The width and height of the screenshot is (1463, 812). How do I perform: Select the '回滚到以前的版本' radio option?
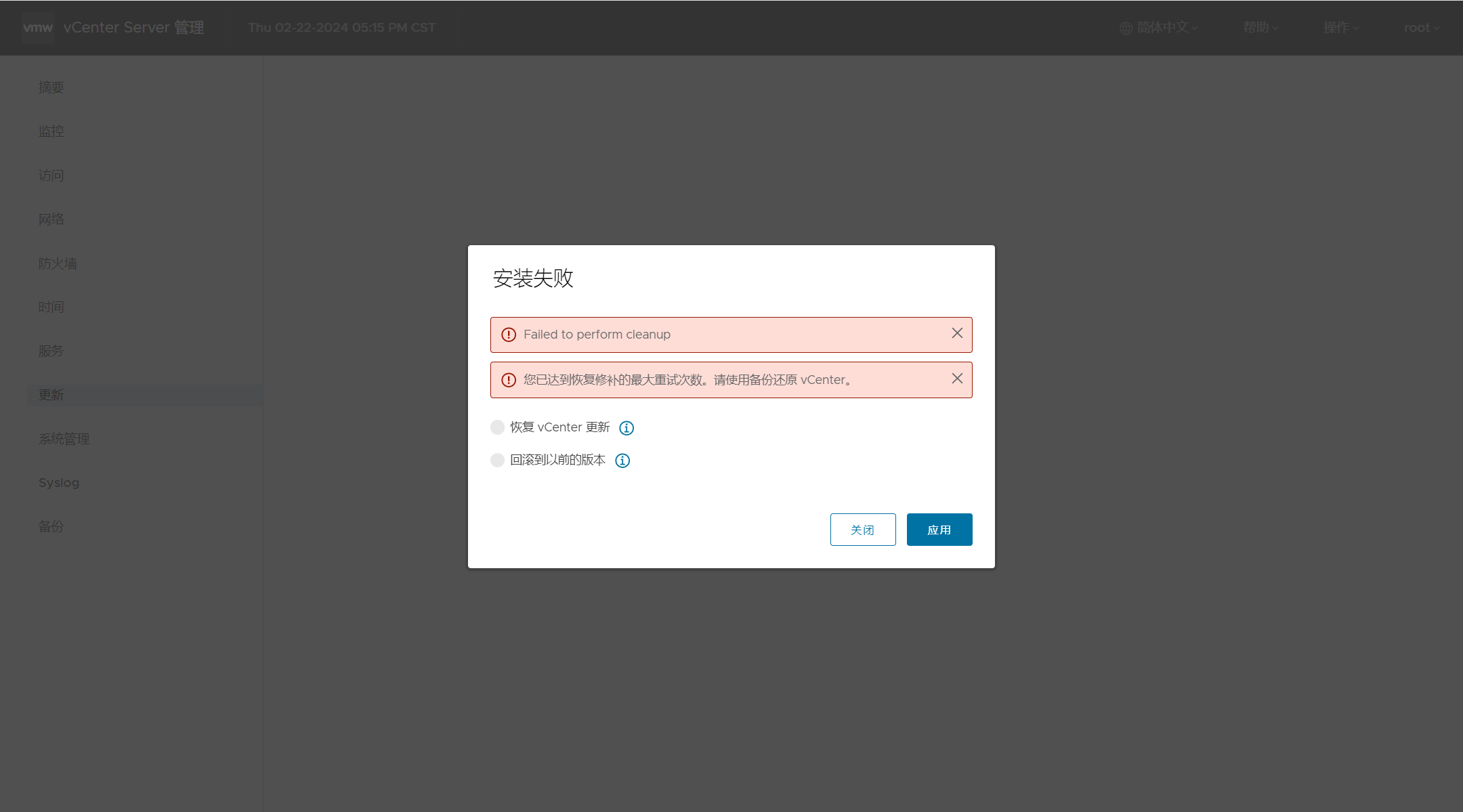pos(497,461)
